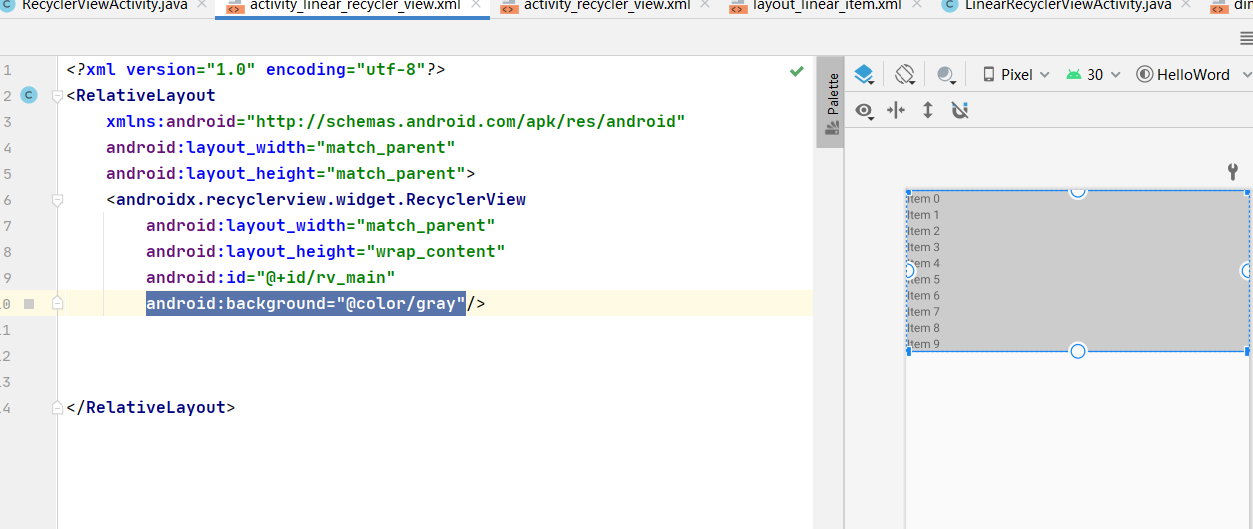This screenshot has width=1253, height=529.
Task: Click fold end marker at closing RelativeLayout
Action: [x=57, y=407]
